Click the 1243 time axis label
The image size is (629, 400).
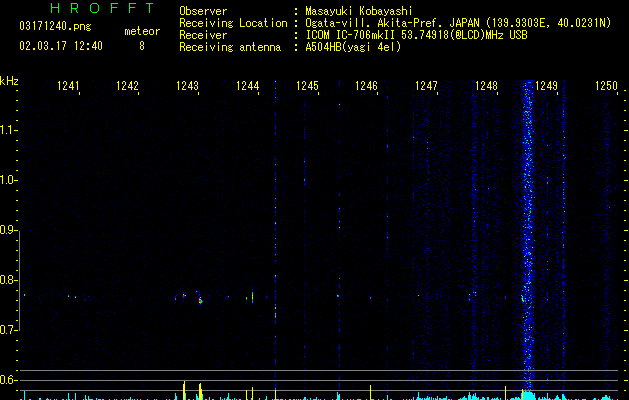click(187, 86)
